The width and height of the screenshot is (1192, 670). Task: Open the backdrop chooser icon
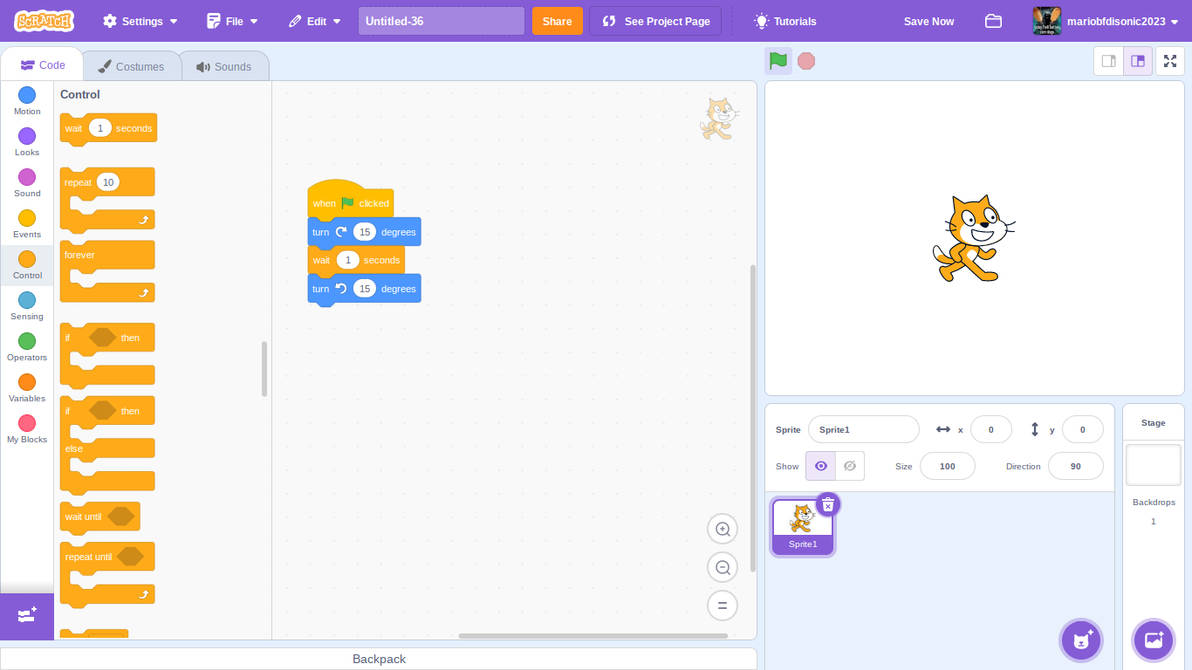[1153, 640]
